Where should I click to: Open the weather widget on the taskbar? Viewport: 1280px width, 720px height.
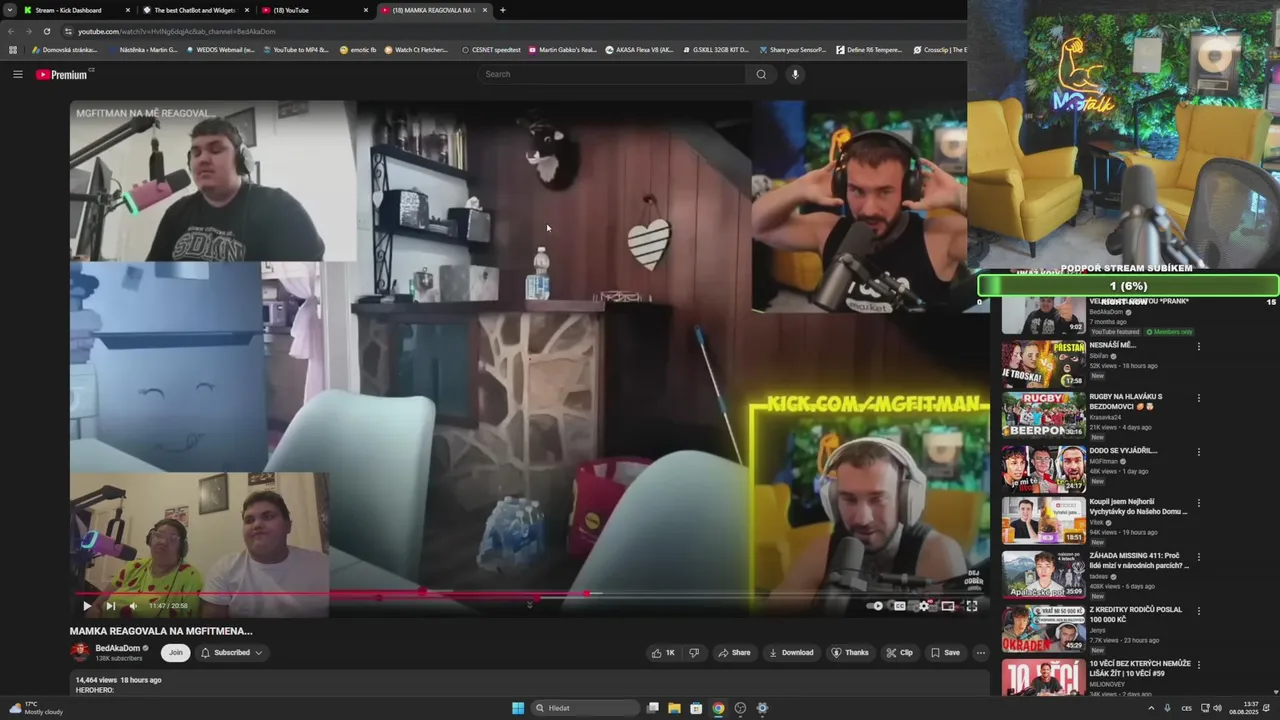(37, 708)
